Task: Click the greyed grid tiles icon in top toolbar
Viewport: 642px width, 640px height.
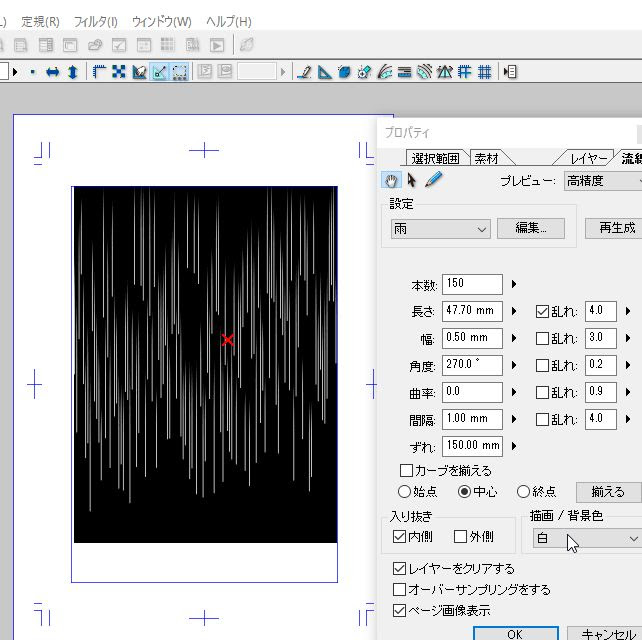Action: tap(167, 45)
